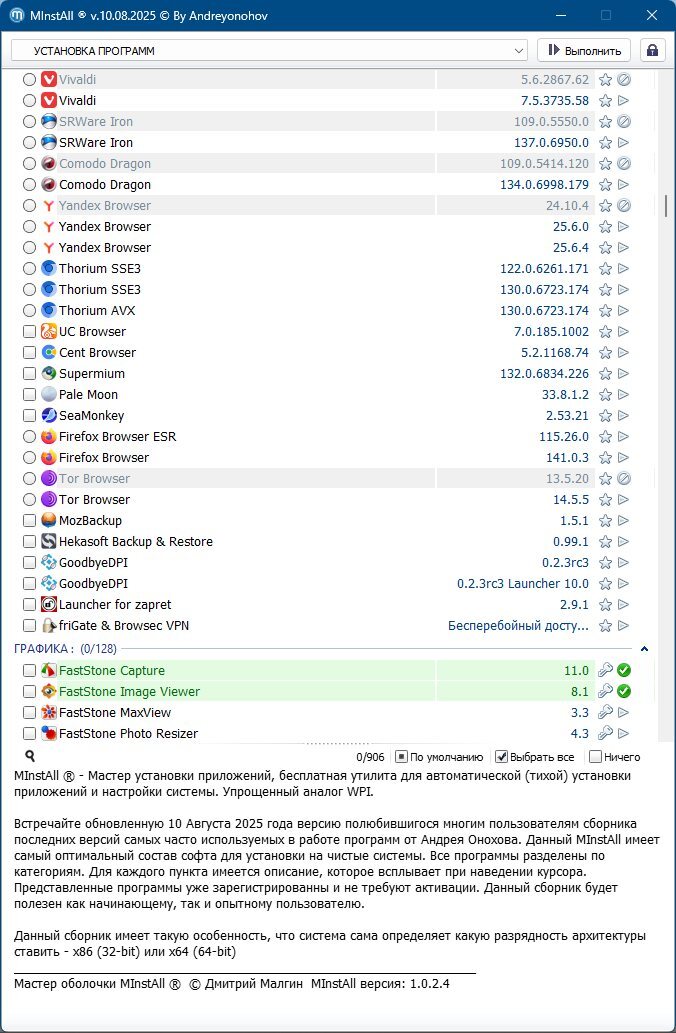Click the green checkmark for FastStone Image Viewer
This screenshot has width=676, height=1033.
pyautogui.click(x=624, y=691)
